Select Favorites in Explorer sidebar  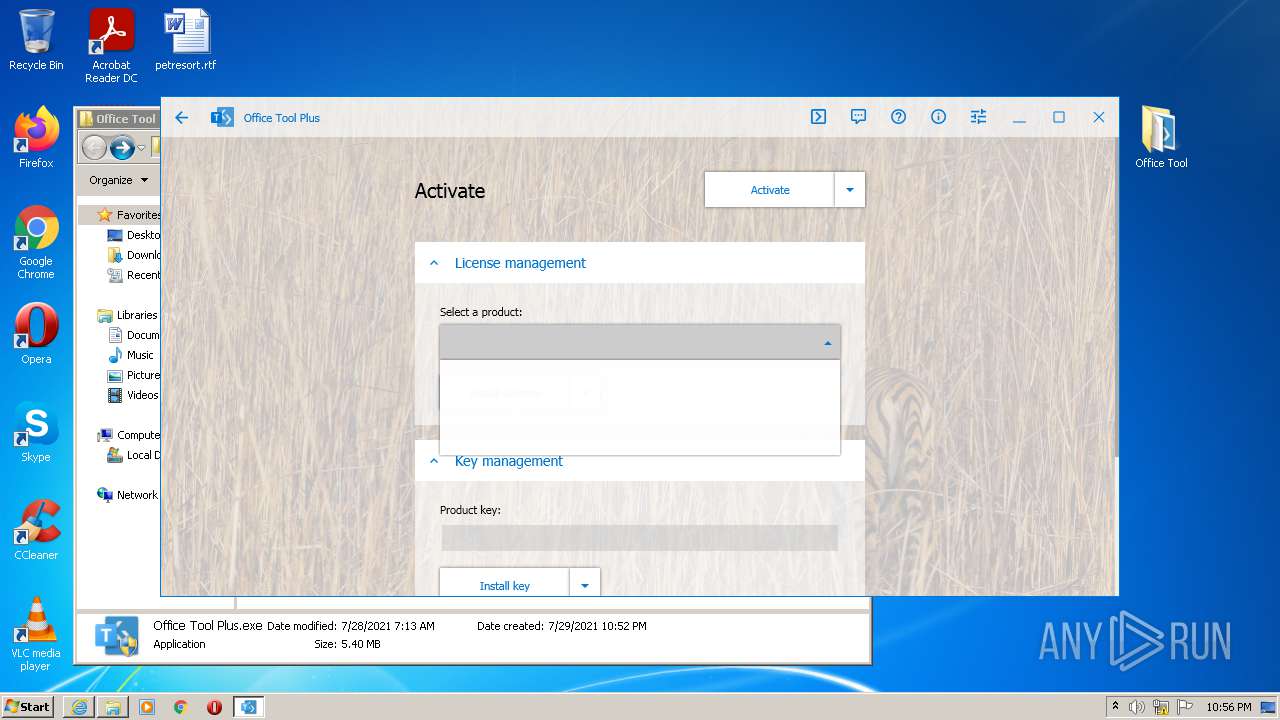pyautogui.click(x=128, y=215)
